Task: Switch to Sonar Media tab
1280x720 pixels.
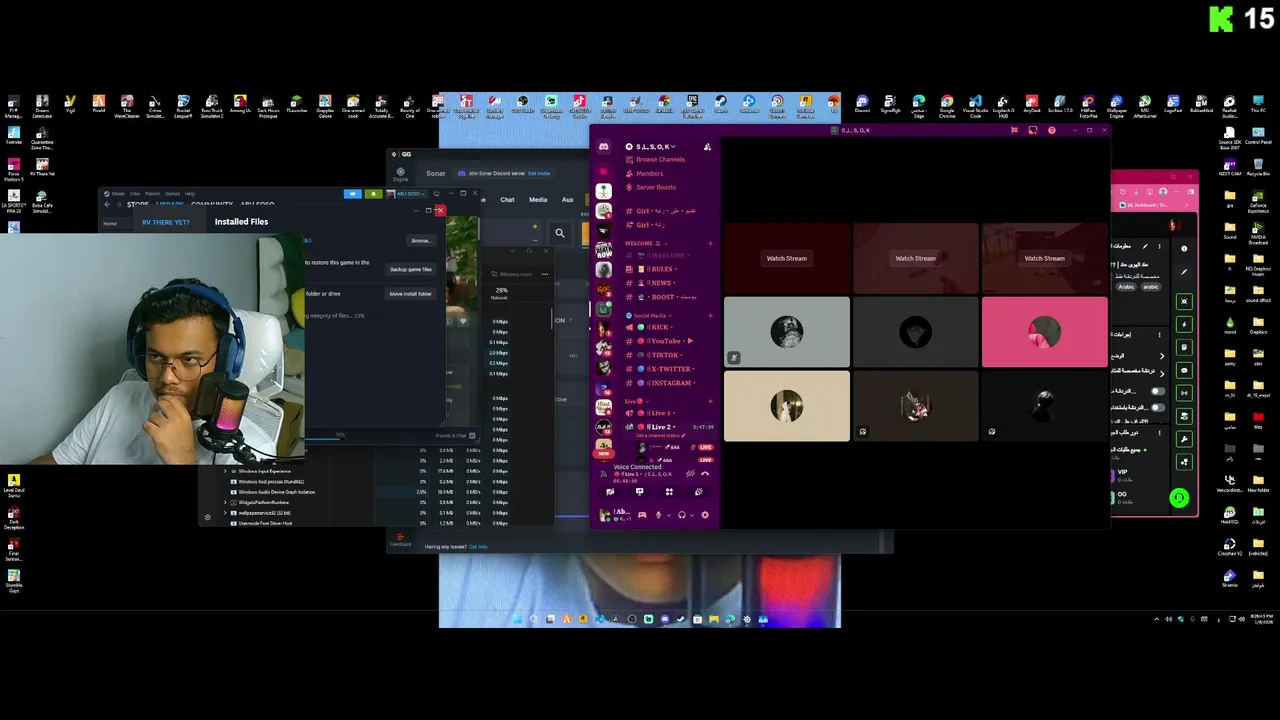Action: (x=538, y=200)
